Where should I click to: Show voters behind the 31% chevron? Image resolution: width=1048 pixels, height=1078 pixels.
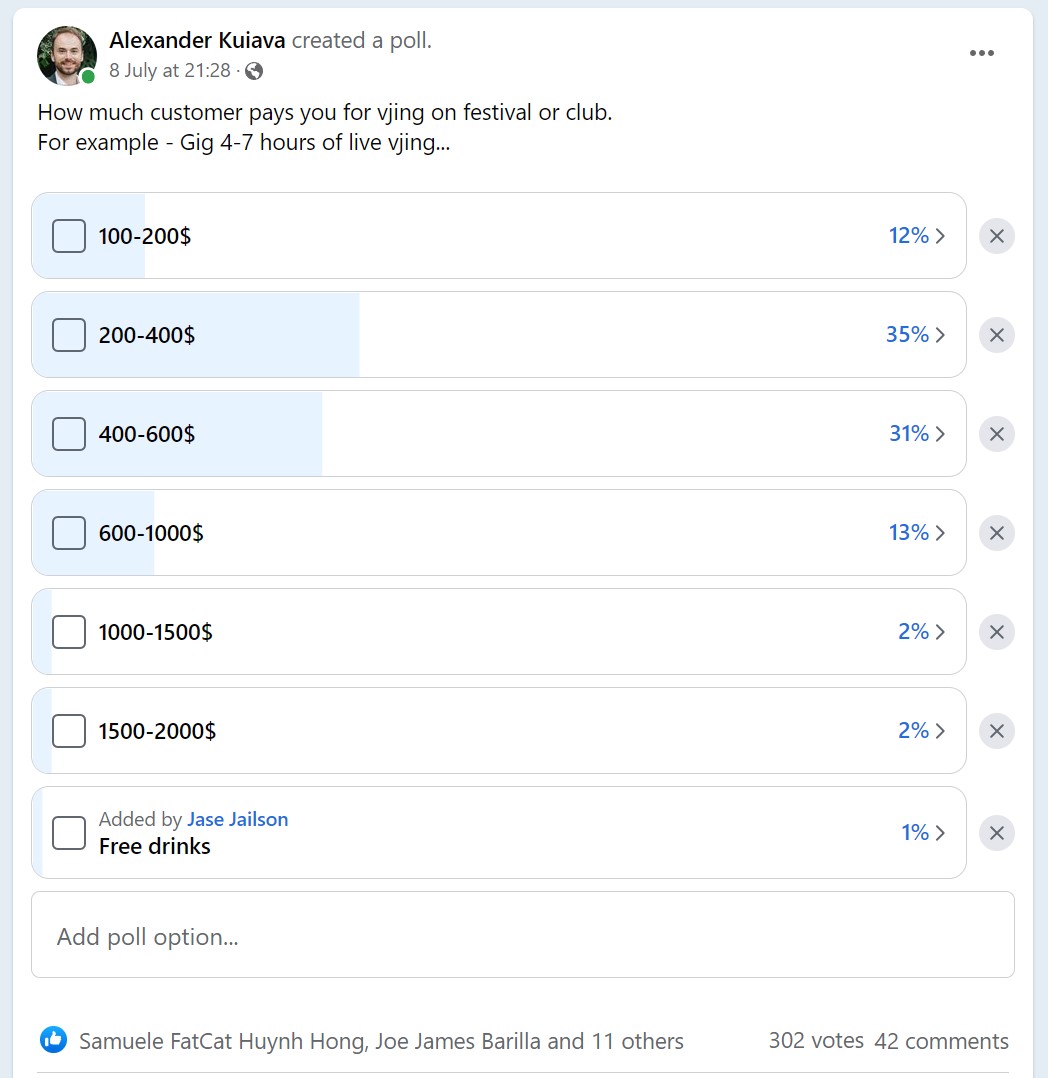(917, 434)
